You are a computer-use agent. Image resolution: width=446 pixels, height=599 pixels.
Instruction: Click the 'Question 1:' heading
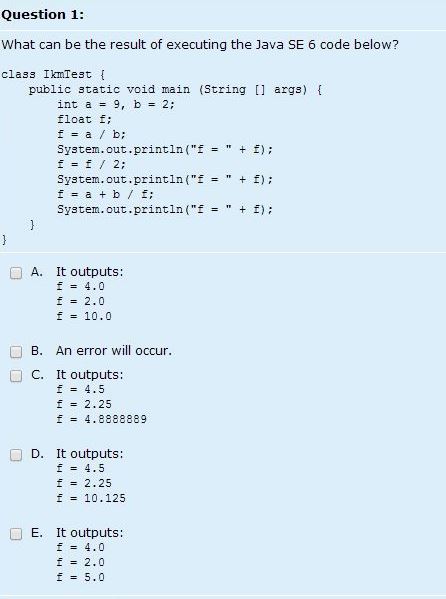[42, 15]
